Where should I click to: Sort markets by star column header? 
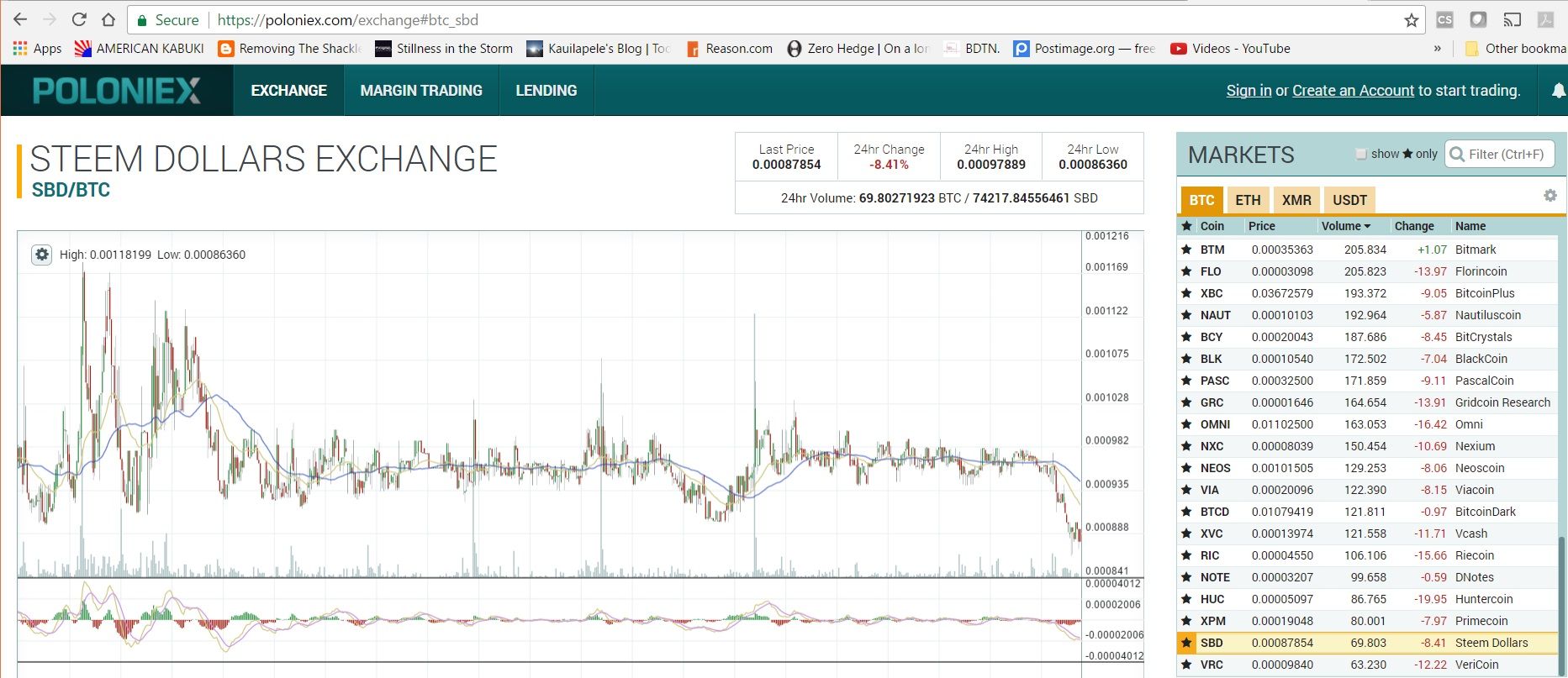click(x=1186, y=226)
